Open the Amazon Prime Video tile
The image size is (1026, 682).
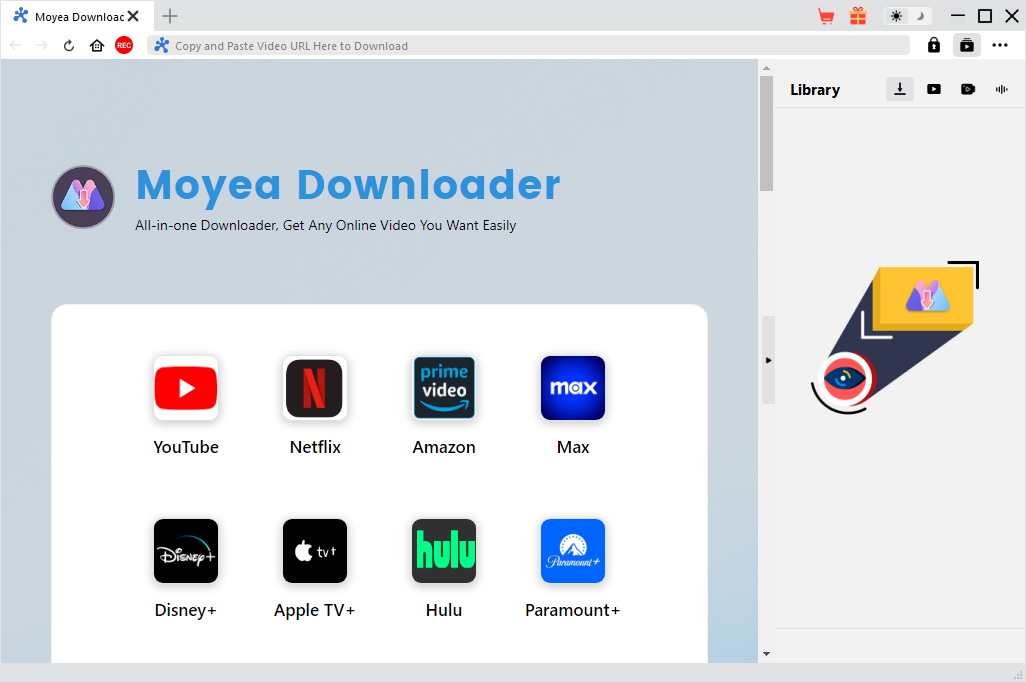(x=444, y=387)
